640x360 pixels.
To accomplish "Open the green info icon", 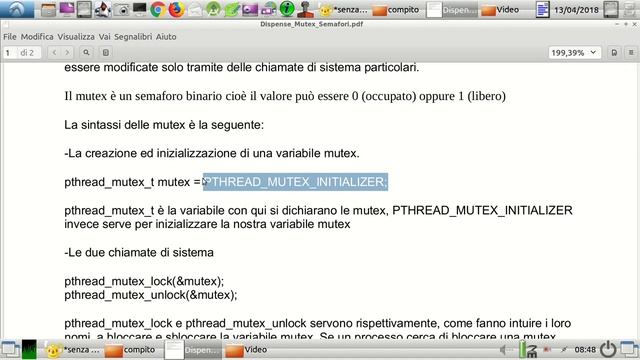I will 287,9.
